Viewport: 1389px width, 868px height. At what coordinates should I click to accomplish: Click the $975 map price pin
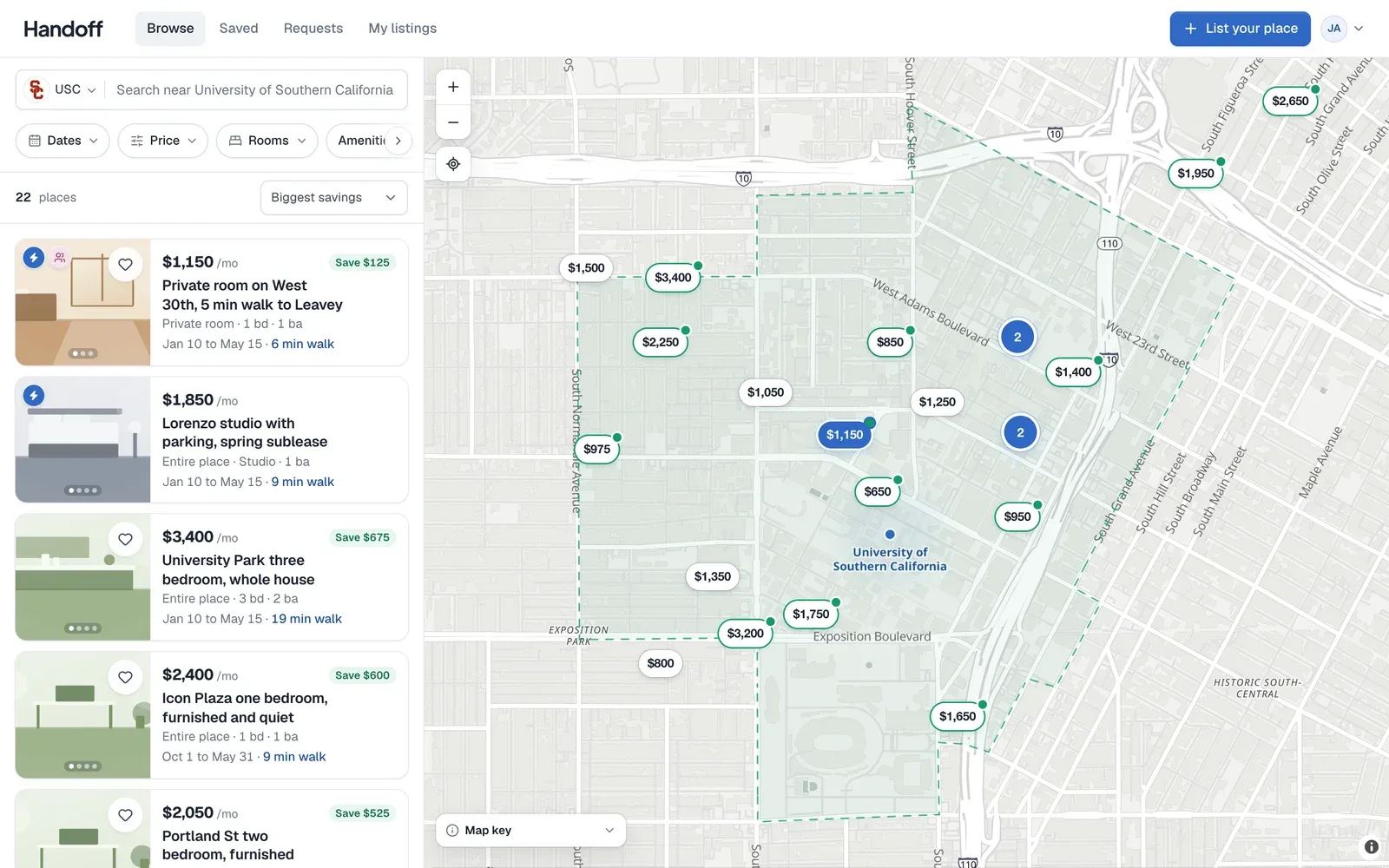(x=596, y=449)
